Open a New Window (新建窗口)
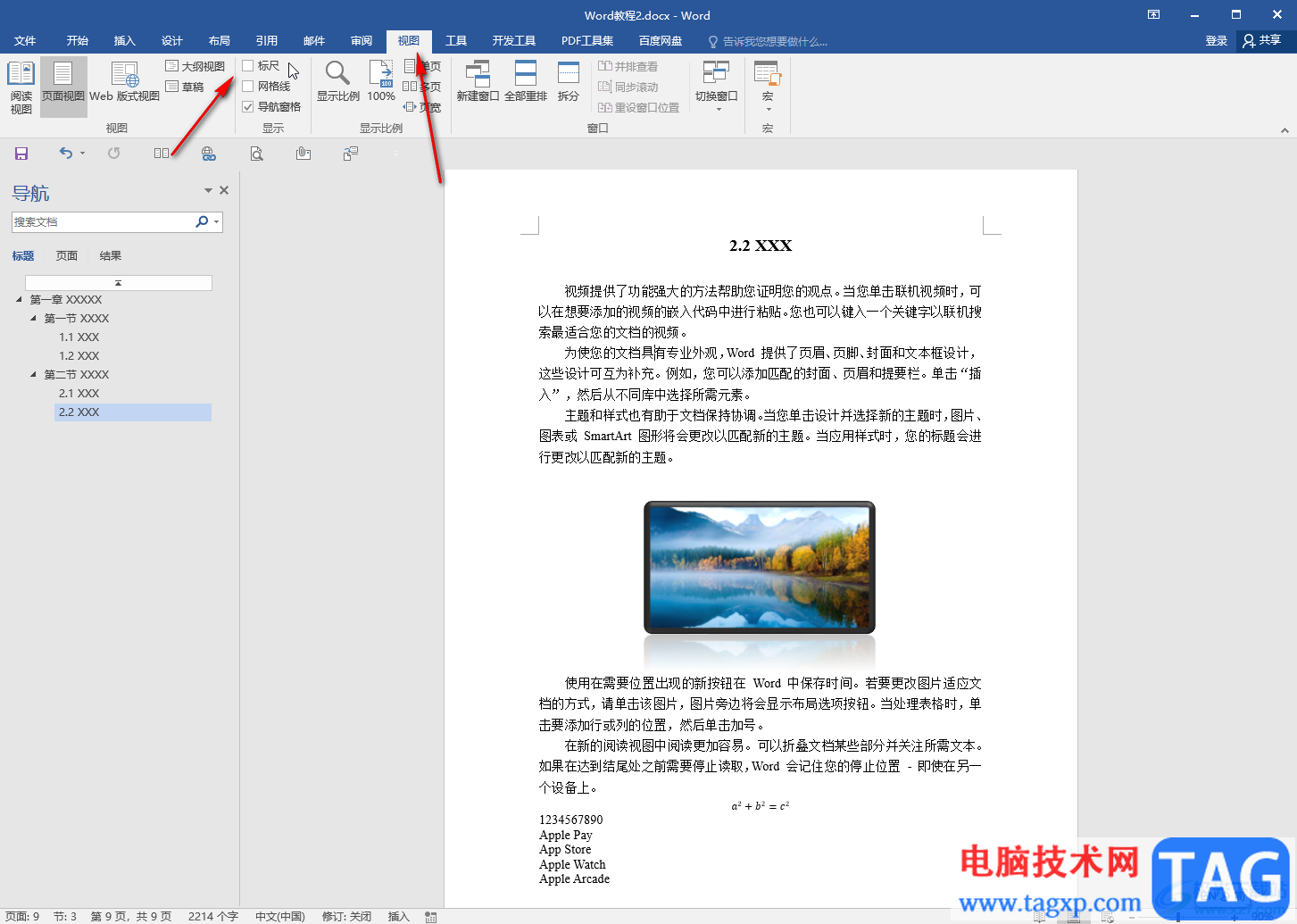This screenshot has height=924, width=1297. point(478,81)
